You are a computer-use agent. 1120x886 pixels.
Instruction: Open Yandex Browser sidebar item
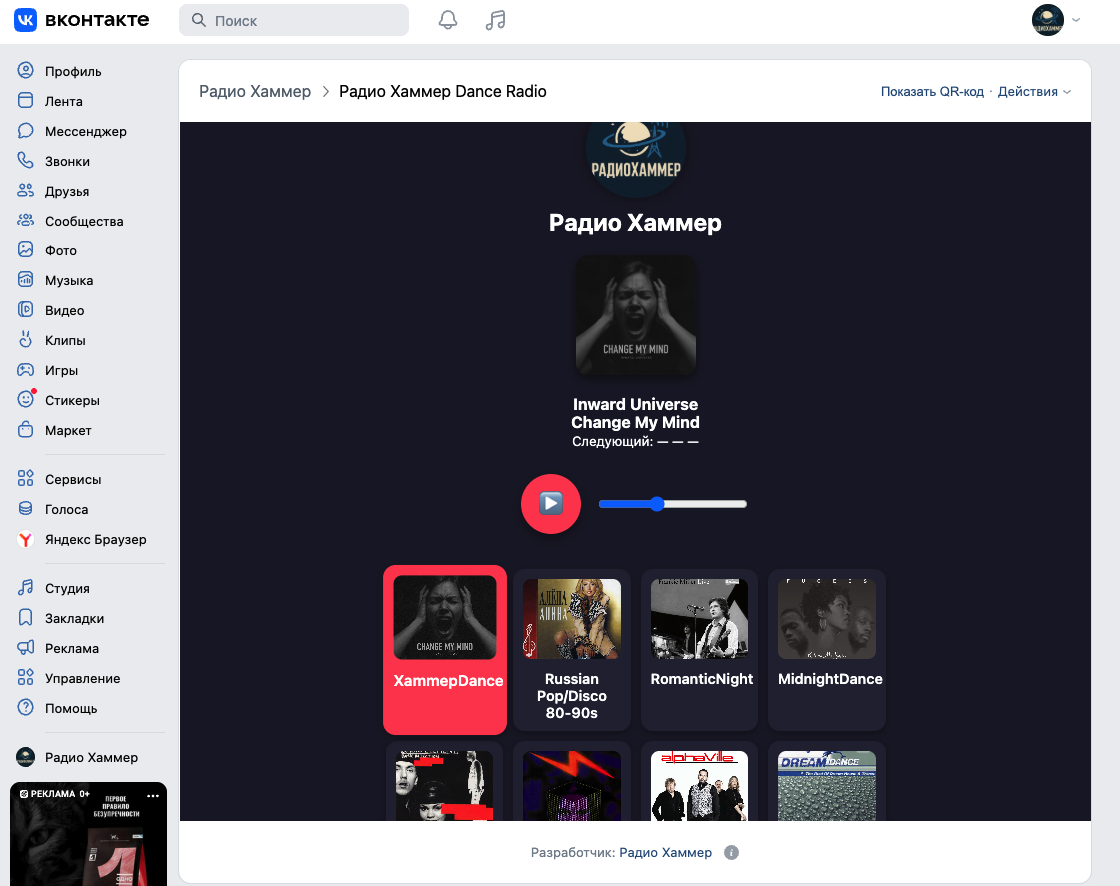tap(95, 539)
